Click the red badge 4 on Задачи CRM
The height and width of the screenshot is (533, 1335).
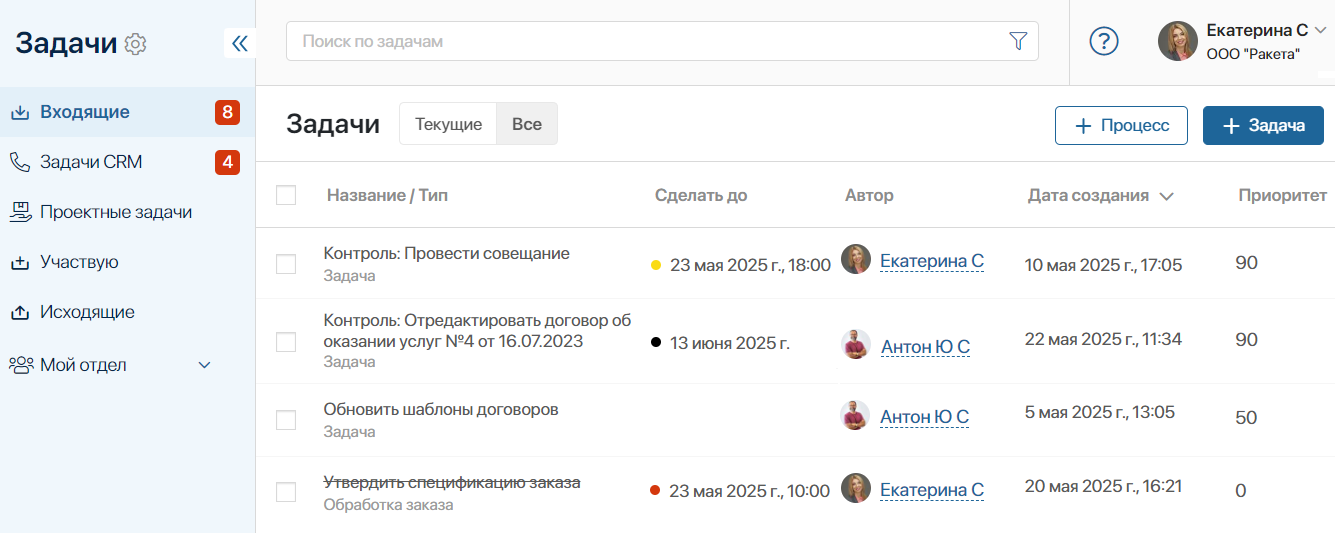(227, 162)
